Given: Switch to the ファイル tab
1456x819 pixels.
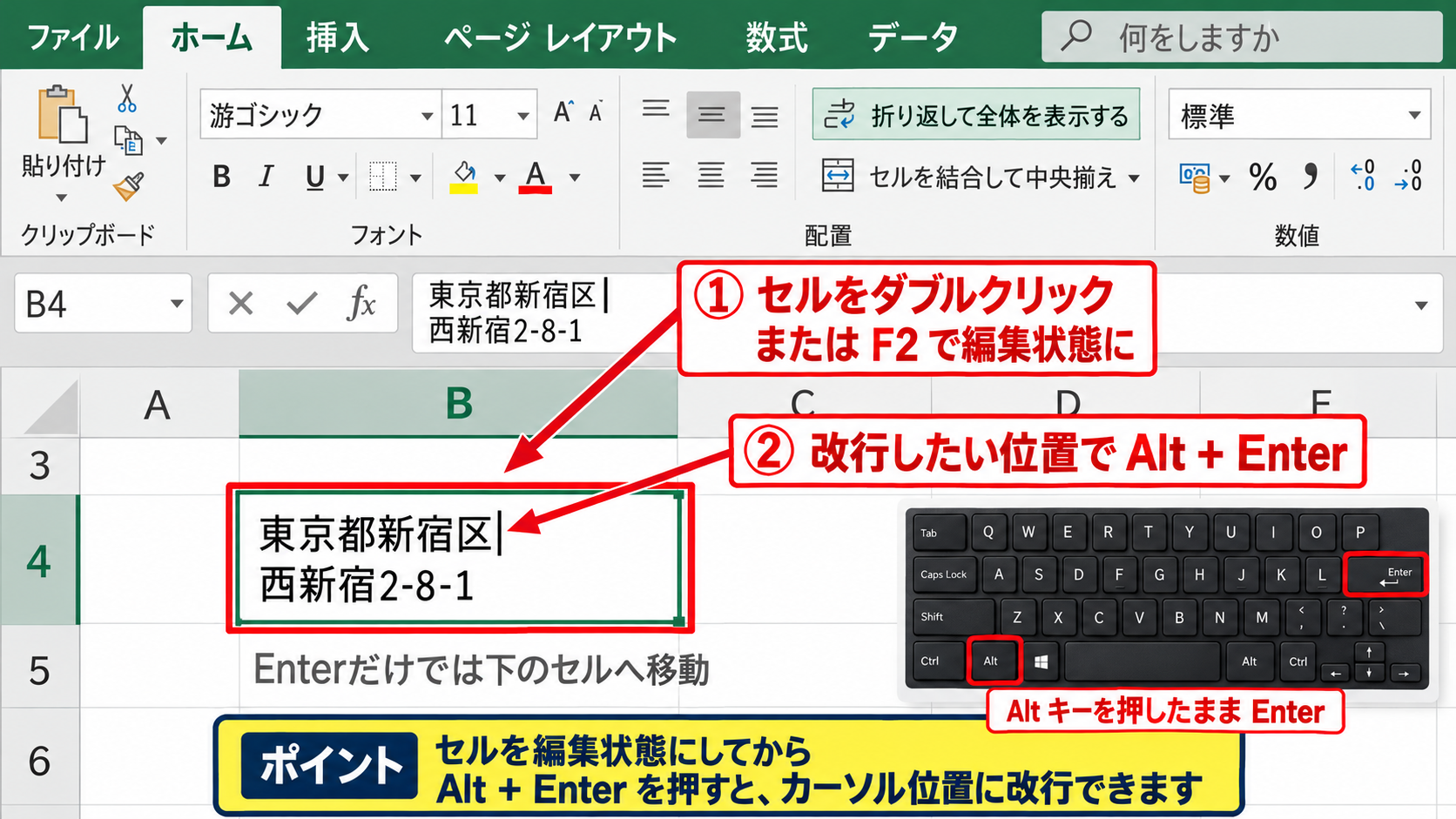Looking at the screenshot, I should tap(73, 37).
